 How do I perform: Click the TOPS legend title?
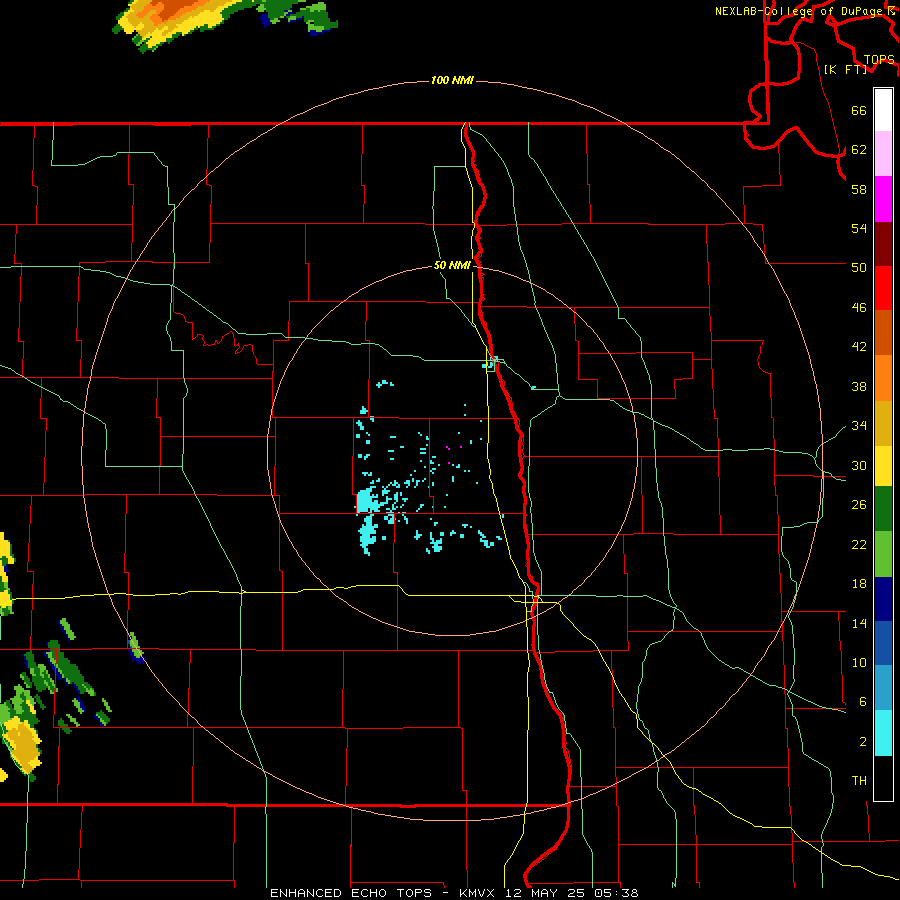[x=879, y=60]
